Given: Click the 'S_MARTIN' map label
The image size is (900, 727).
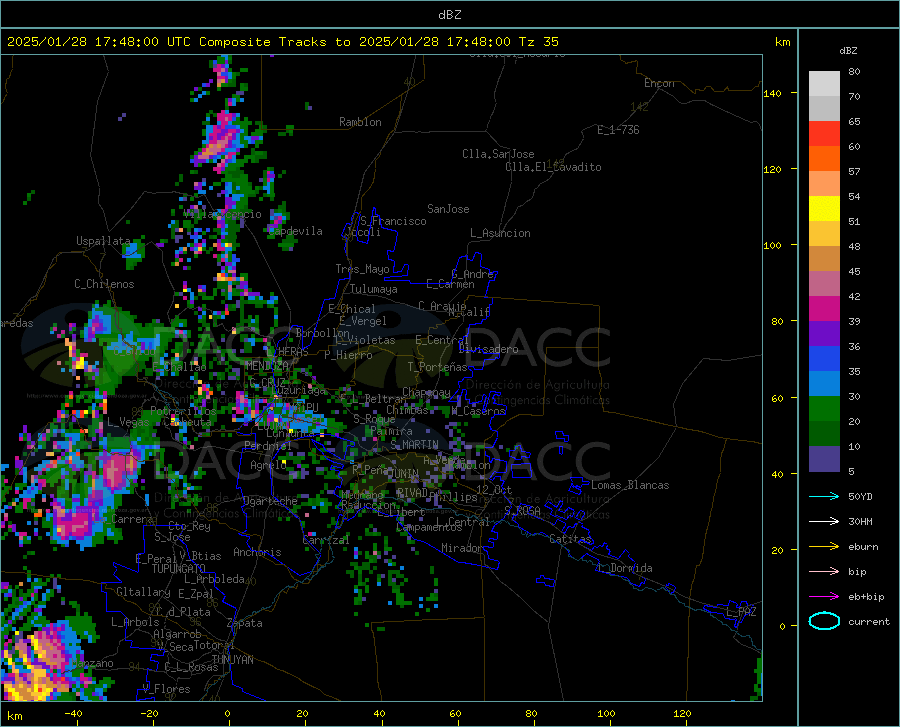Looking at the screenshot, I should click(414, 445).
